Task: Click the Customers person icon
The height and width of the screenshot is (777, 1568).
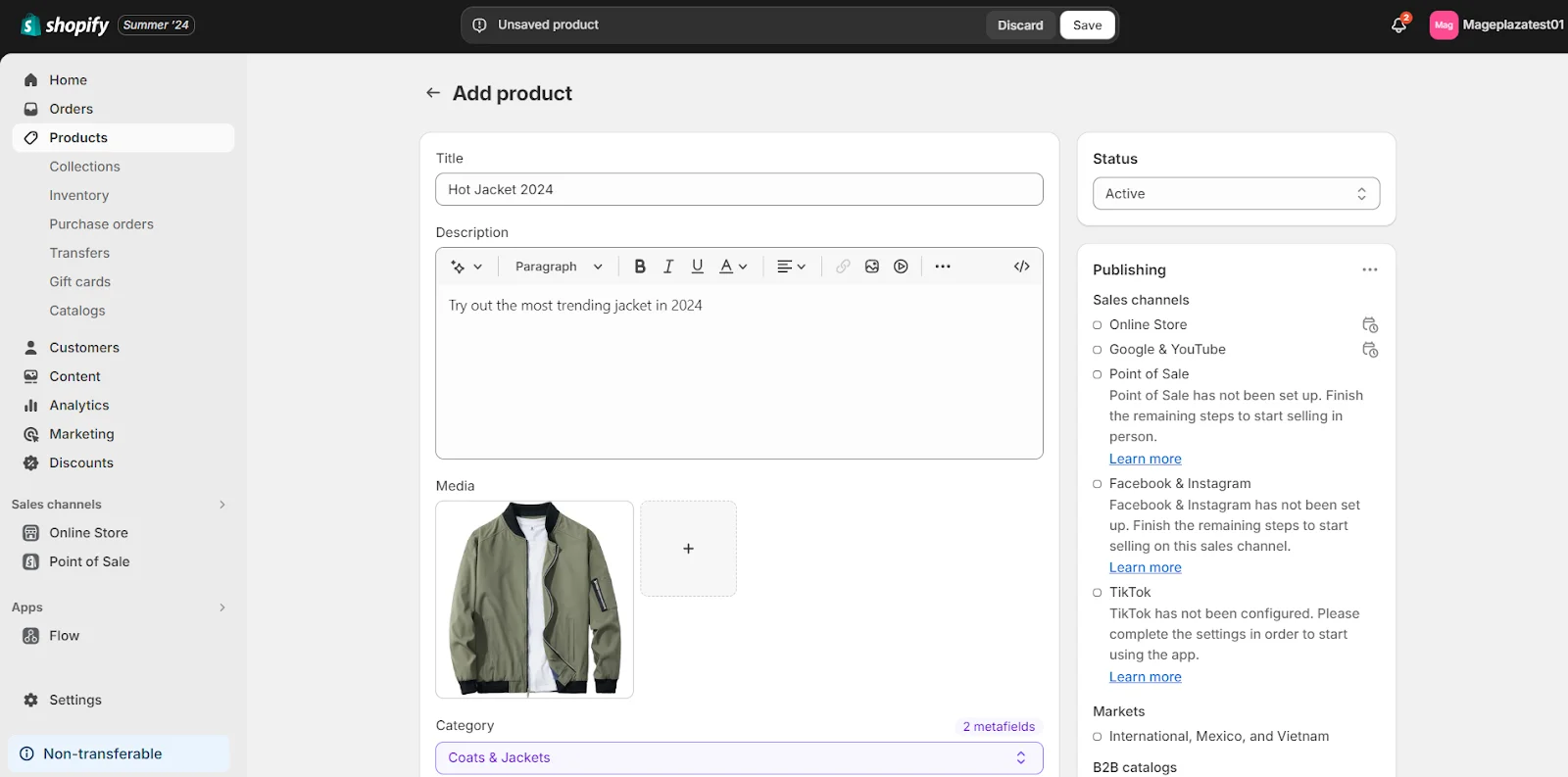Action: pos(31,348)
